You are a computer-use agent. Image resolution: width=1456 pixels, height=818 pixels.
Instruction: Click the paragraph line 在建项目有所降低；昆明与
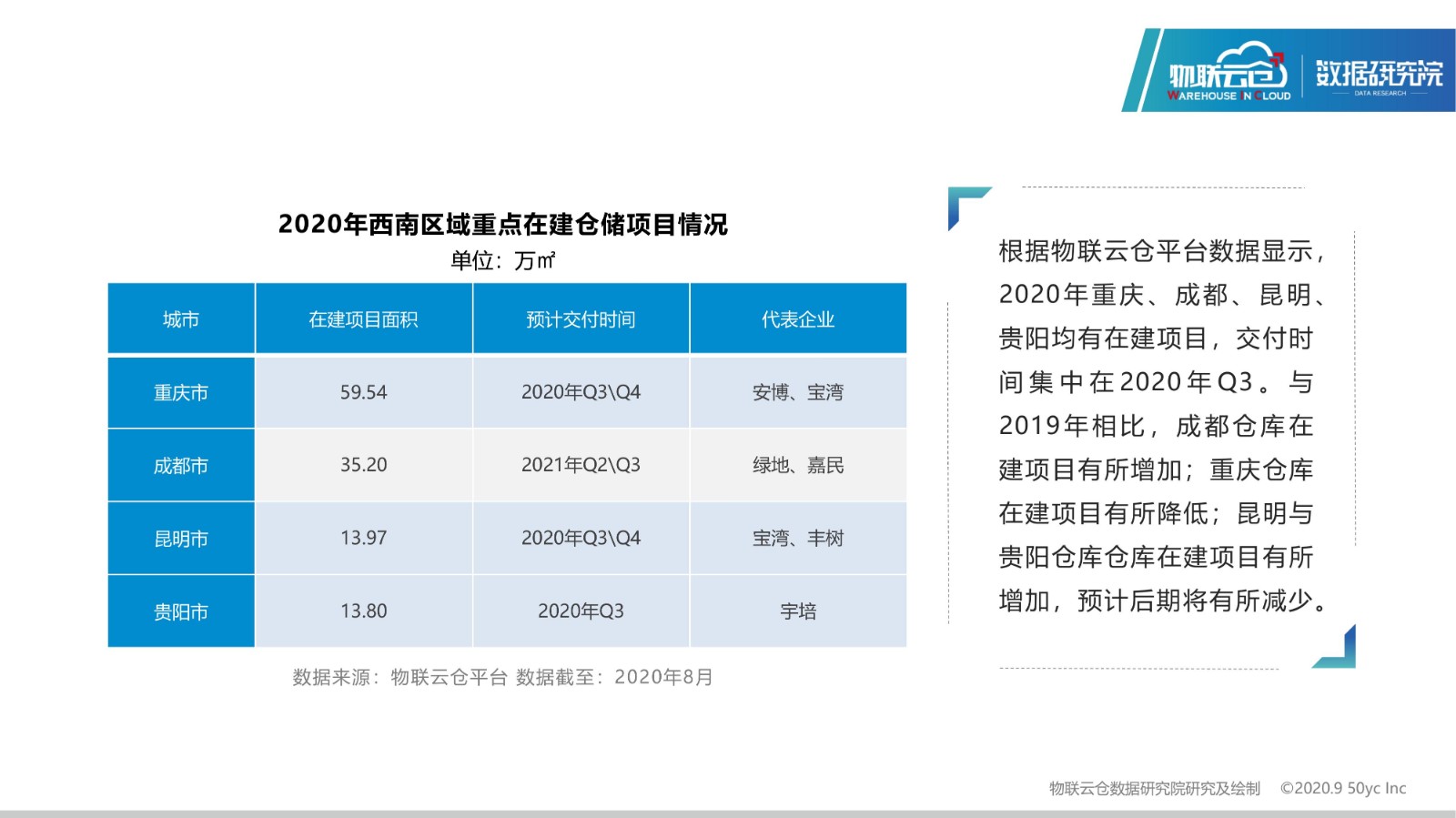point(1157,513)
